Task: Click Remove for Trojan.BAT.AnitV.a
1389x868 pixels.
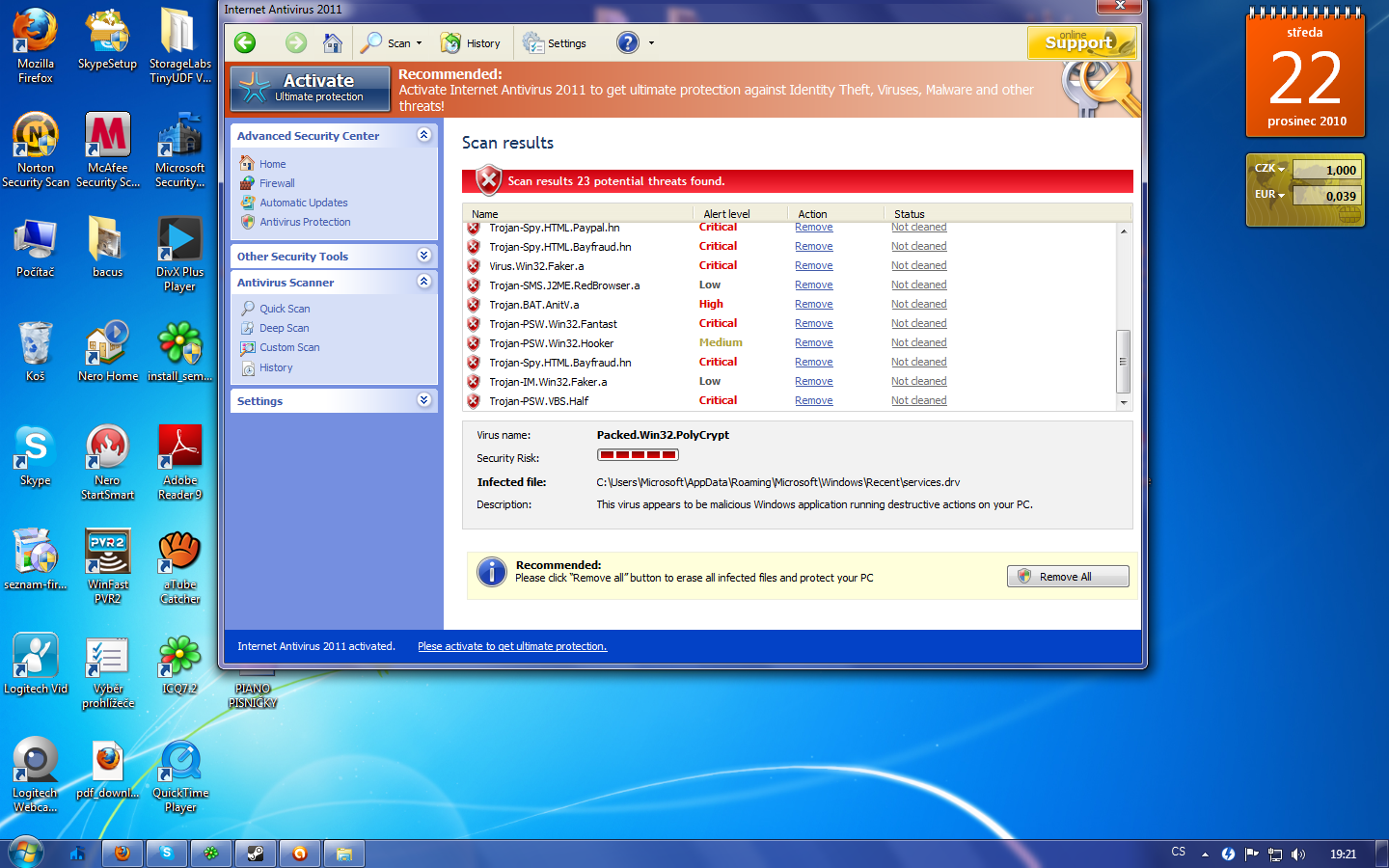Action: (814, 305)
